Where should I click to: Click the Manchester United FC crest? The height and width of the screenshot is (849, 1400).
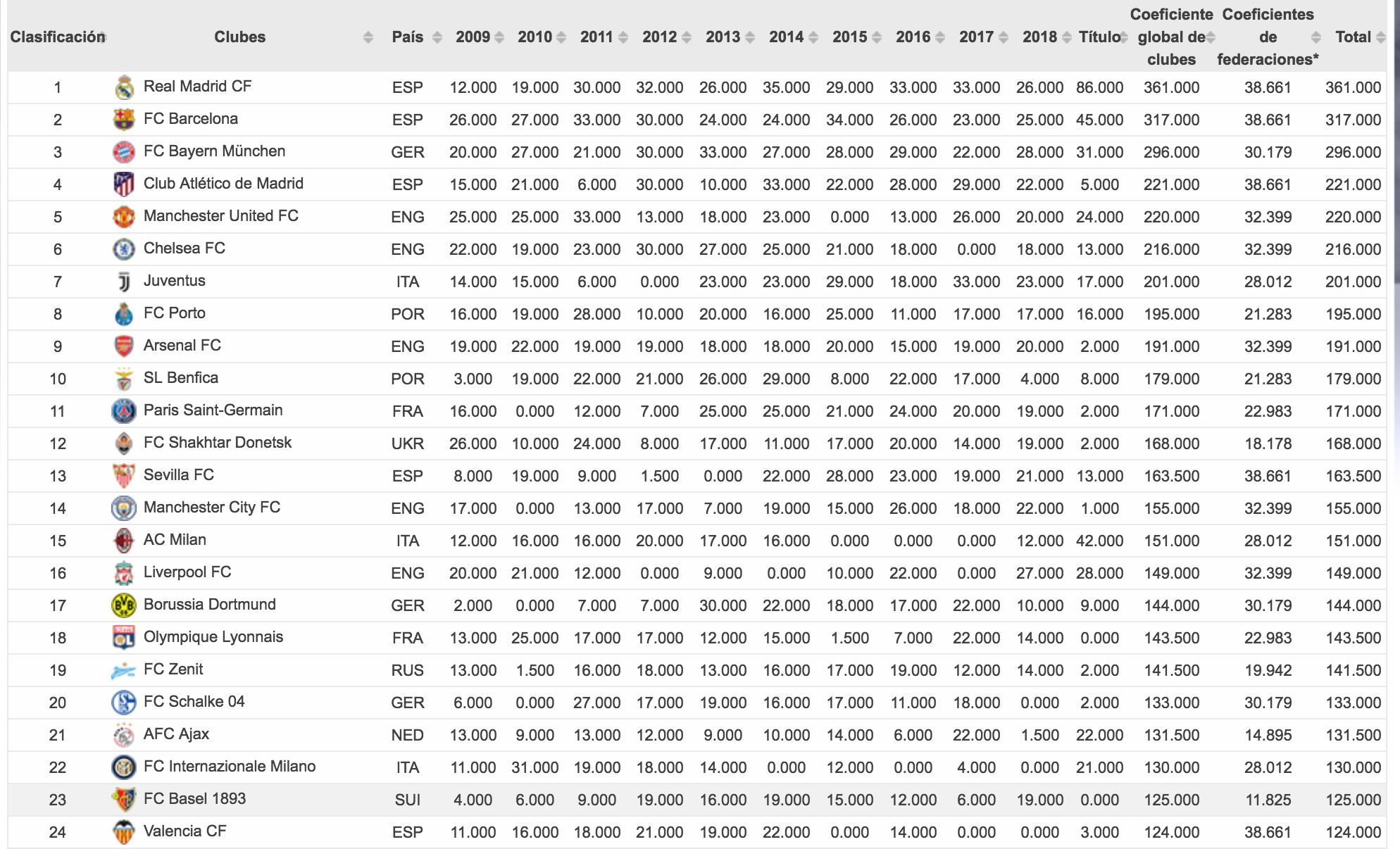click(124, 217)
